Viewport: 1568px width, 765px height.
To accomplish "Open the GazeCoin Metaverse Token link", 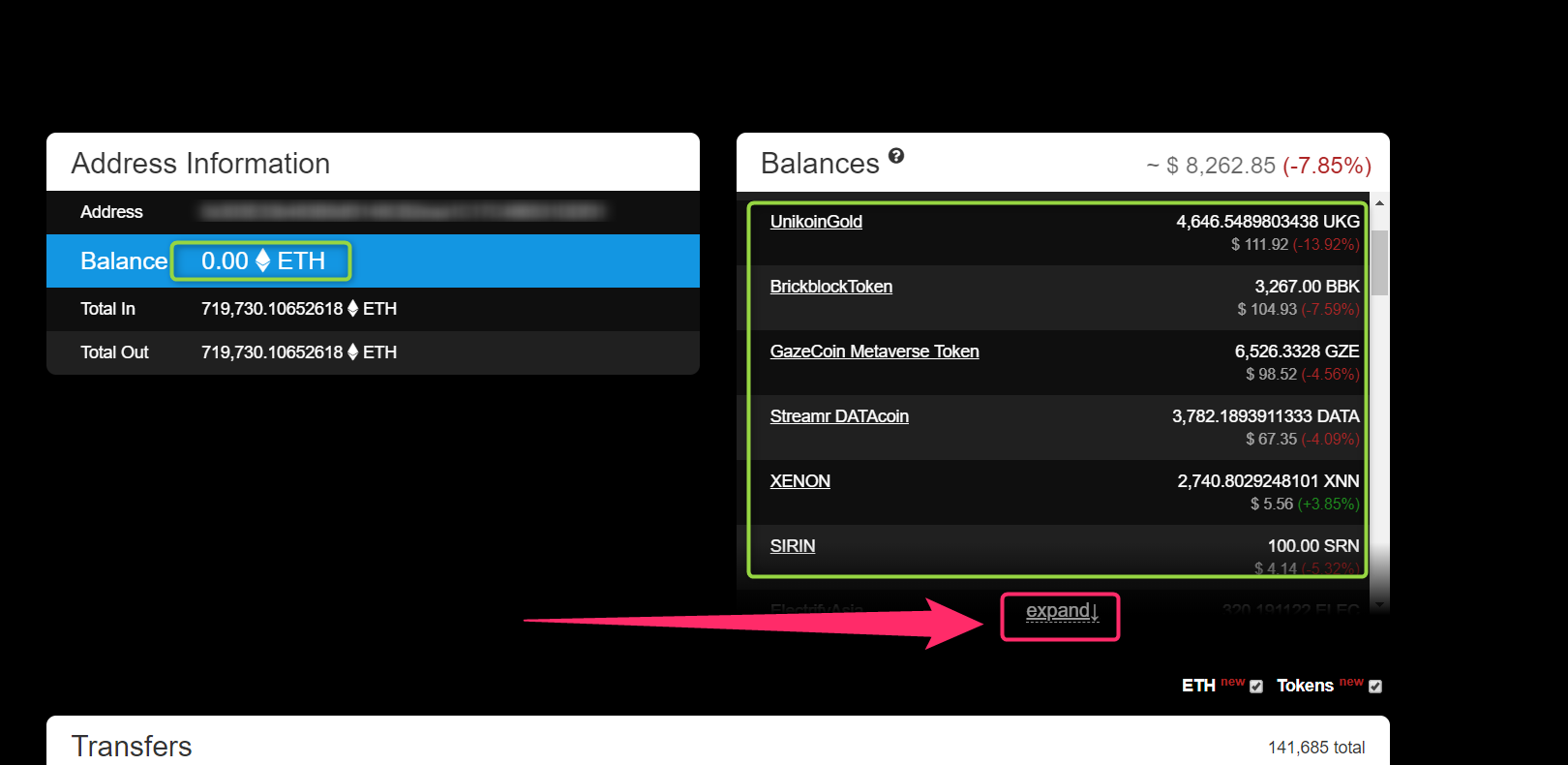I will (x=875, y=352).
